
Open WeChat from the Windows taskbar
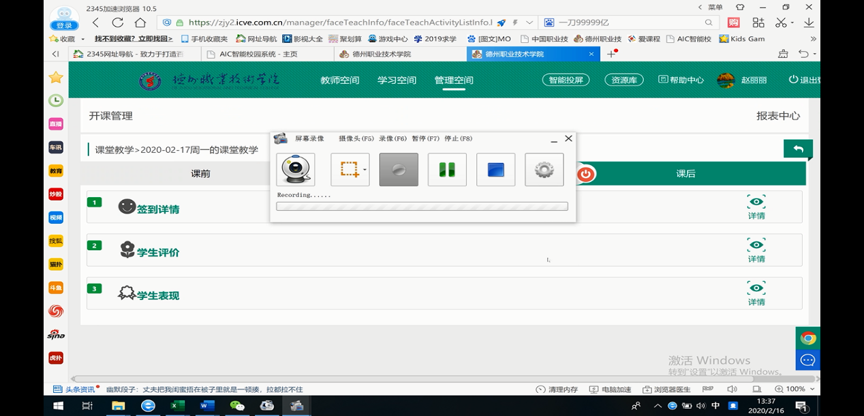[237, 405]
